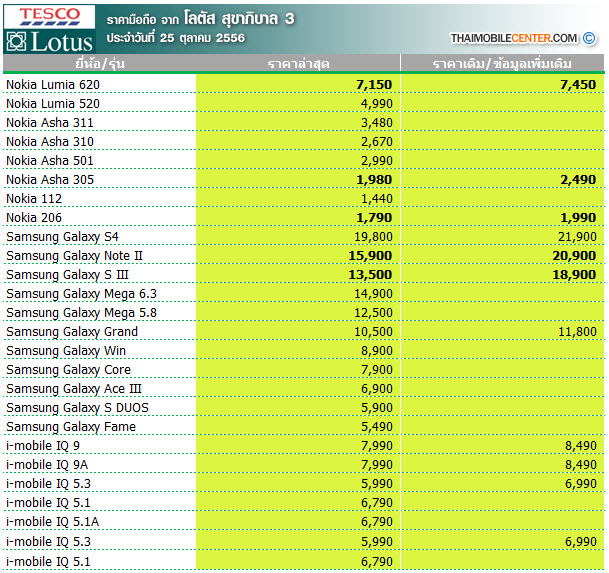Image resolution: width=609 pixels, height=573 pixels.
Task: Click the bold price 1,790
Action: point(374,218)
